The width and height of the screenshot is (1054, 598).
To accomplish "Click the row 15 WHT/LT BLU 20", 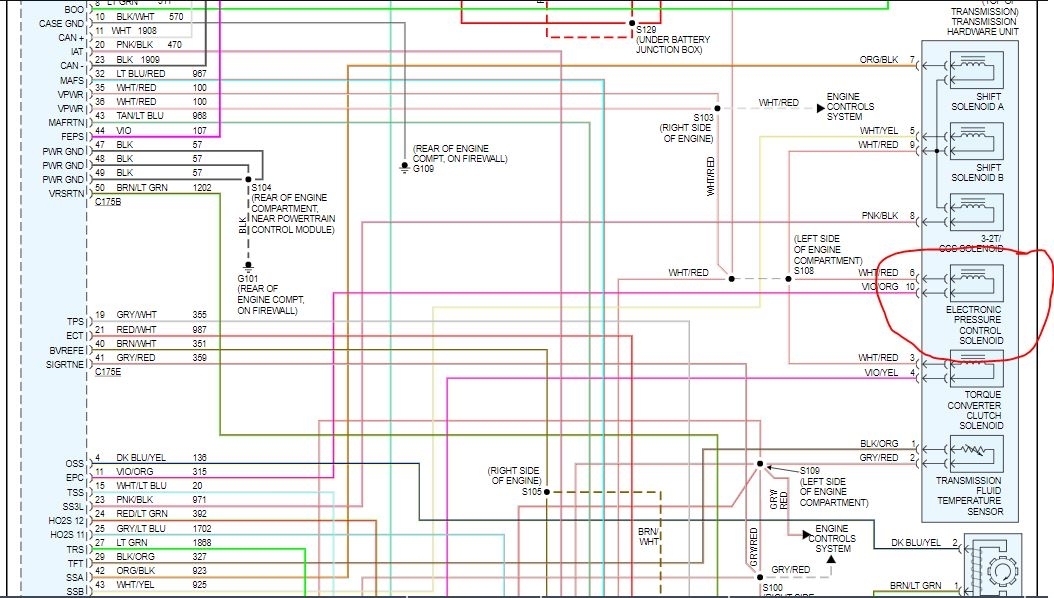I will [x=149, y=485].
